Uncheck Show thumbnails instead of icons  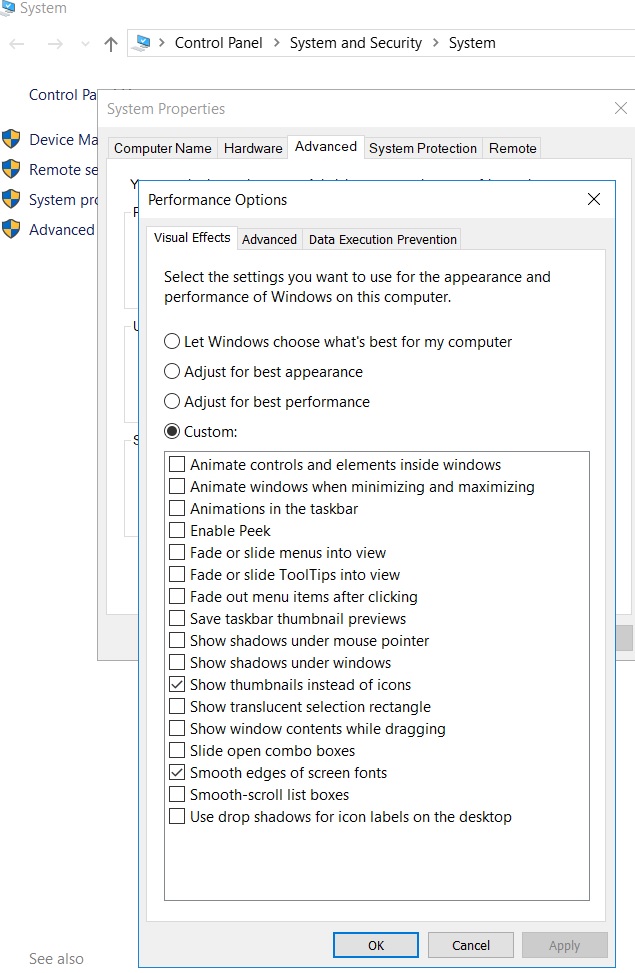tap(177, 685)
